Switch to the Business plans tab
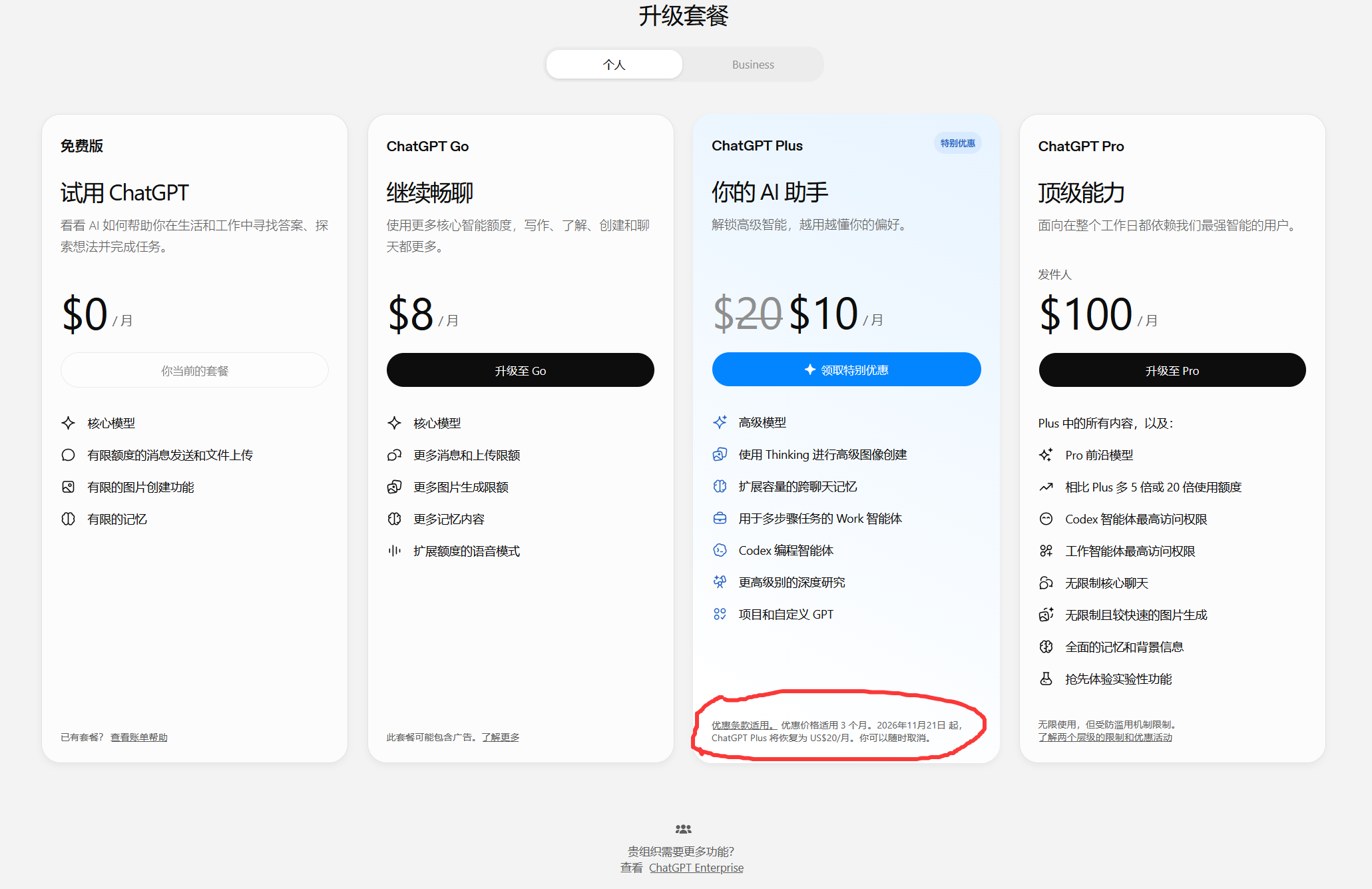Image resolution: width=1372 pixels, height=889 pixels. tap(753, 65)
